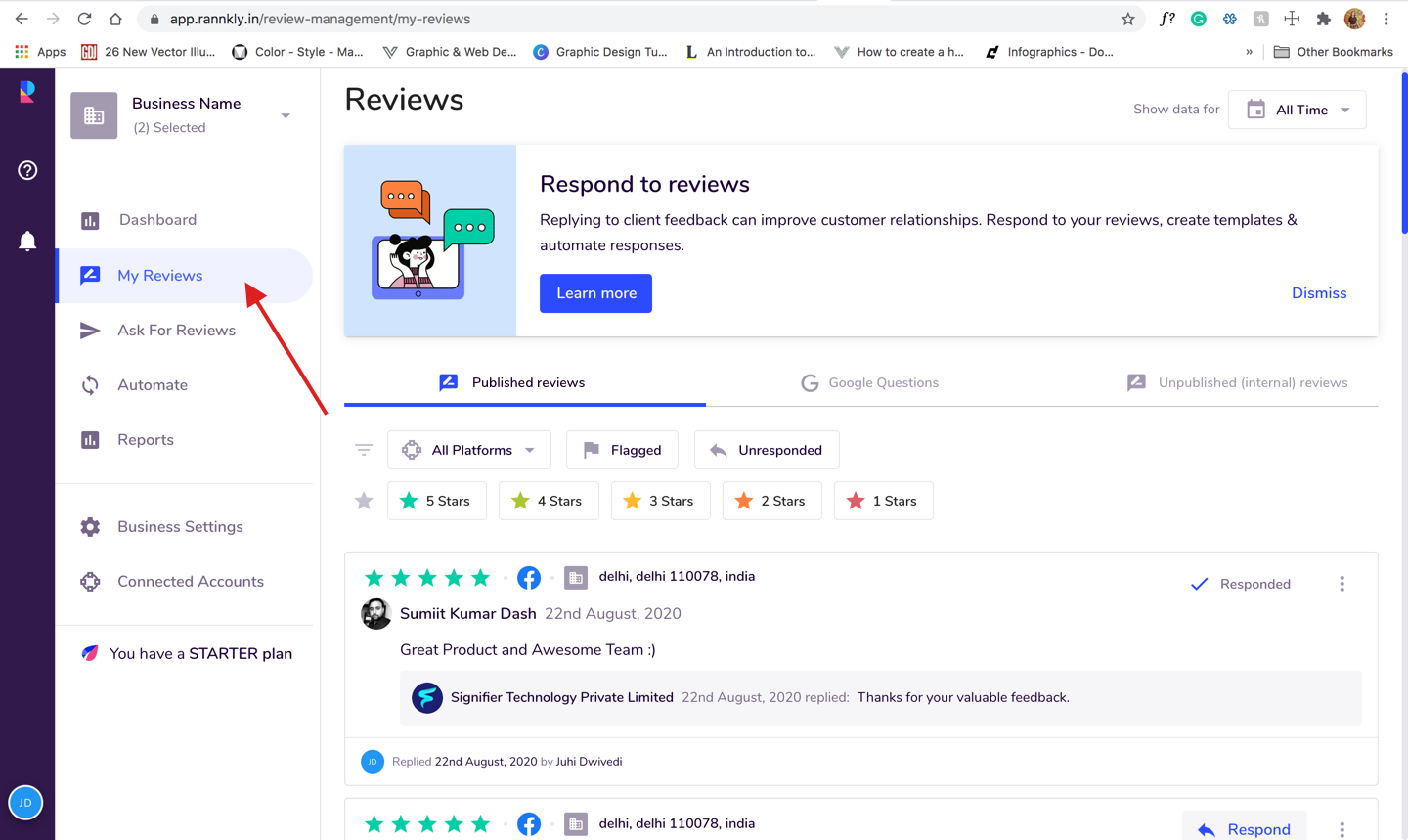The height and width of the screenshot is (840, 1408).
Task: Click the browser address bar
Action: pos(640,19)
